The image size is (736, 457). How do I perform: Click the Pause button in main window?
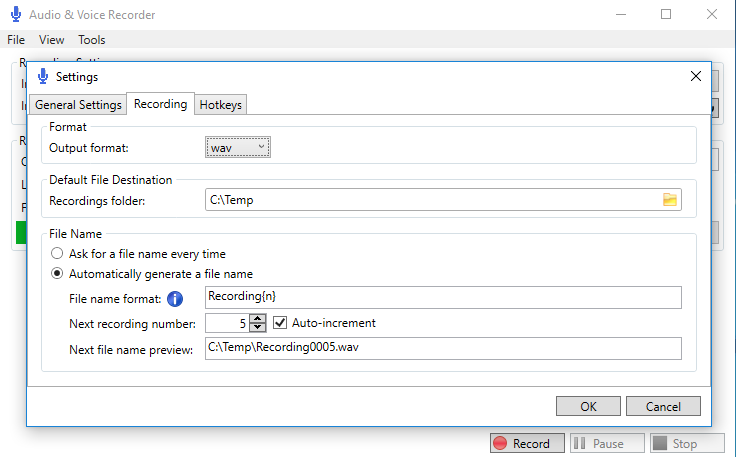(607, 443)
